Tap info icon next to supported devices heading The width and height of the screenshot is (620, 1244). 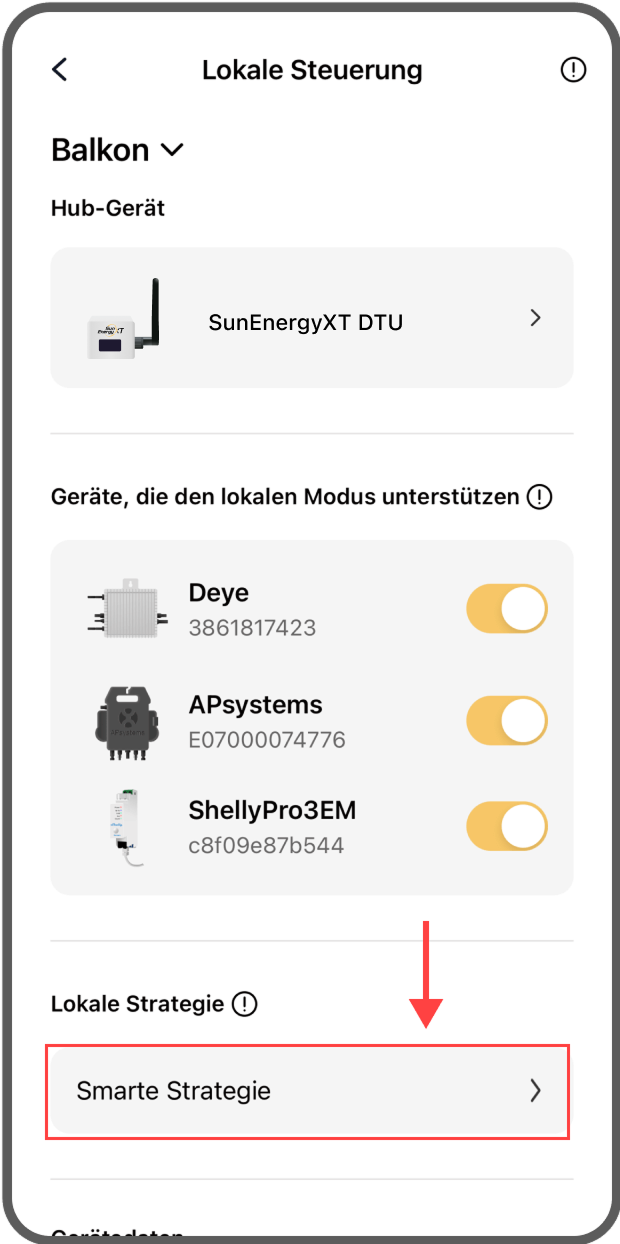click(539, 496)
